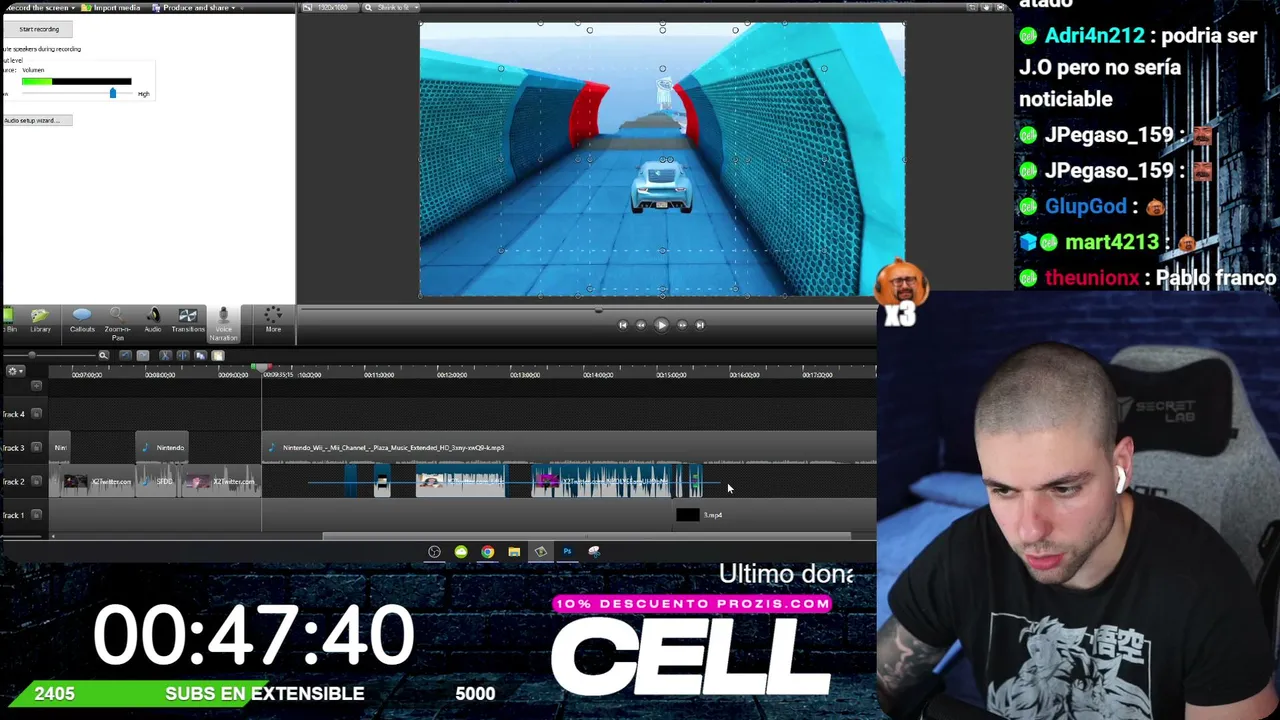Click the timeline zoom magnifier icon
Image resolution: width=1280 pixels, height=720 pixels.
pyautogui.click(x=103, y=355)
